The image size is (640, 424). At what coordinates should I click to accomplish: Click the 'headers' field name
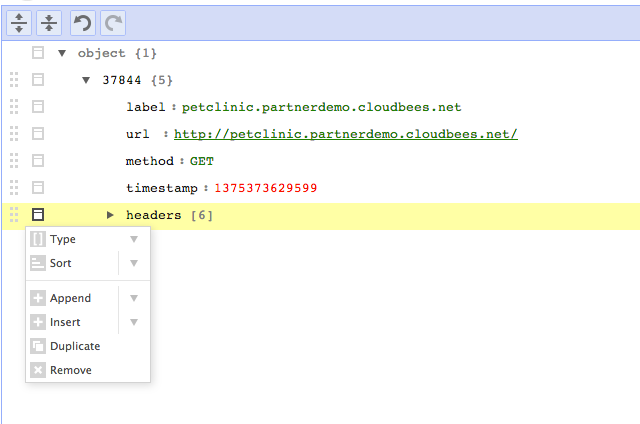[153, 215]
